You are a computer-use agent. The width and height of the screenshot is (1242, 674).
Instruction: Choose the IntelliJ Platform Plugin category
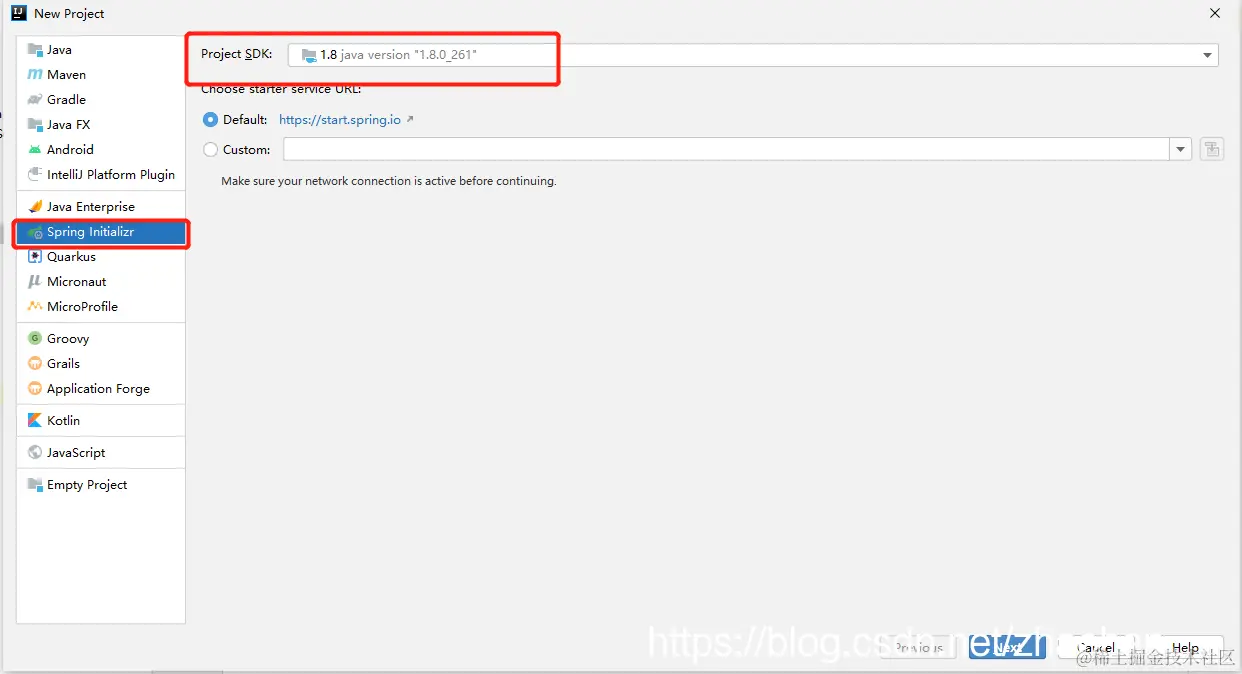[101, 175]
